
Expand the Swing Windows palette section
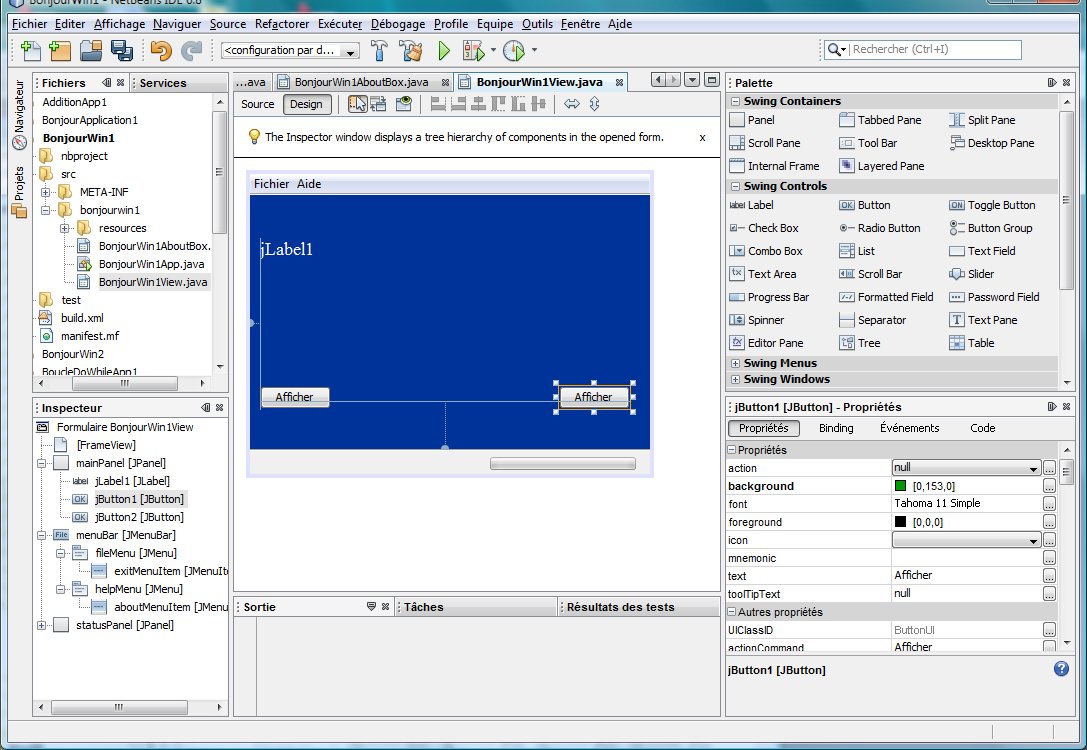(x=736, y=379)
